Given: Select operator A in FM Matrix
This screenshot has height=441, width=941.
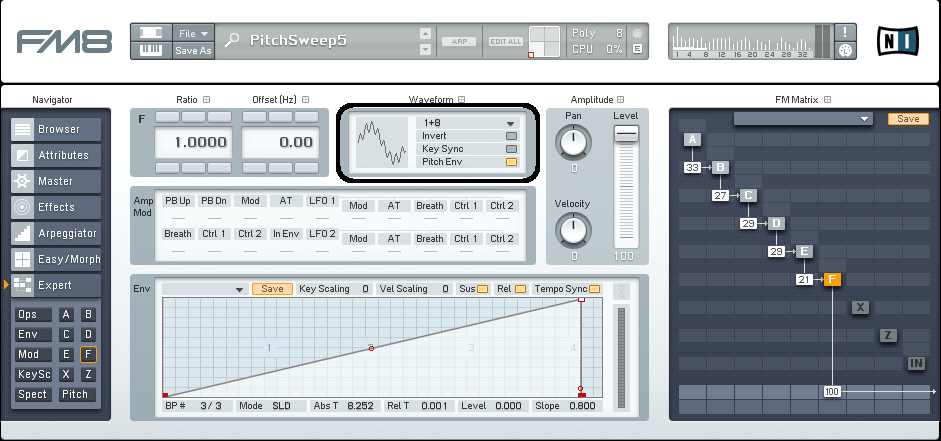Looking at the screenshot, I should click(x=693, y=140).
